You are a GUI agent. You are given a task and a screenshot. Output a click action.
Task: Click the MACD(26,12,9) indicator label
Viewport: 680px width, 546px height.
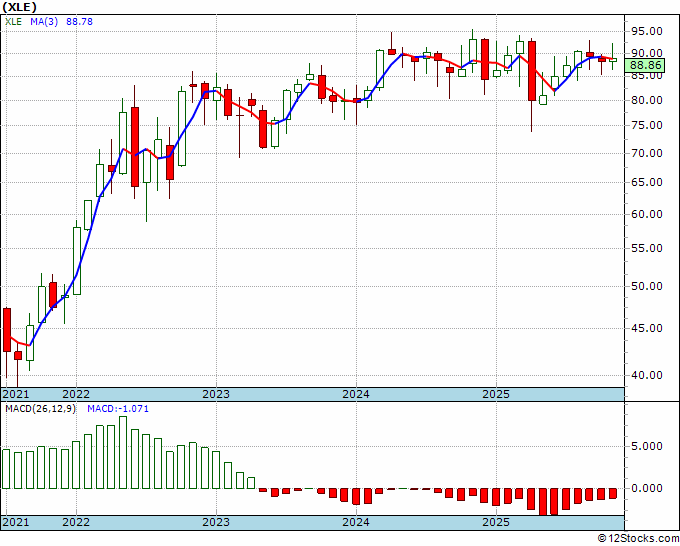(41, 409)
